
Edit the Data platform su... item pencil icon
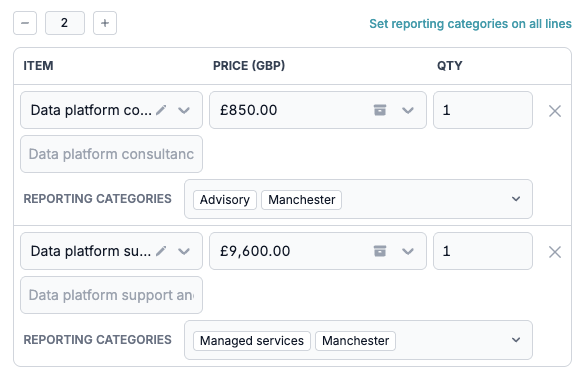(161, 251)
